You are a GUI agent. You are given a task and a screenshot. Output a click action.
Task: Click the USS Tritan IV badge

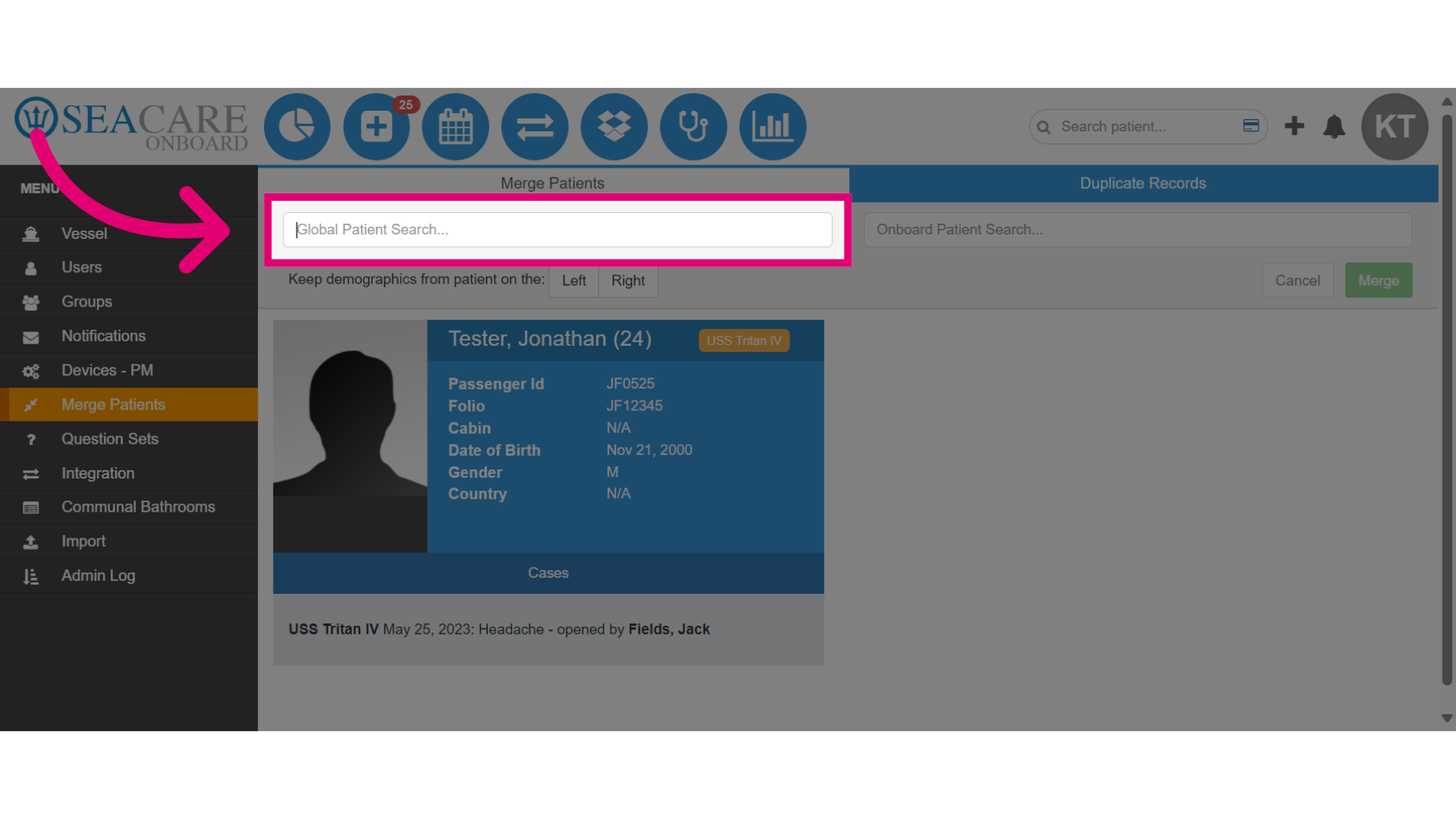click(744, 340)
